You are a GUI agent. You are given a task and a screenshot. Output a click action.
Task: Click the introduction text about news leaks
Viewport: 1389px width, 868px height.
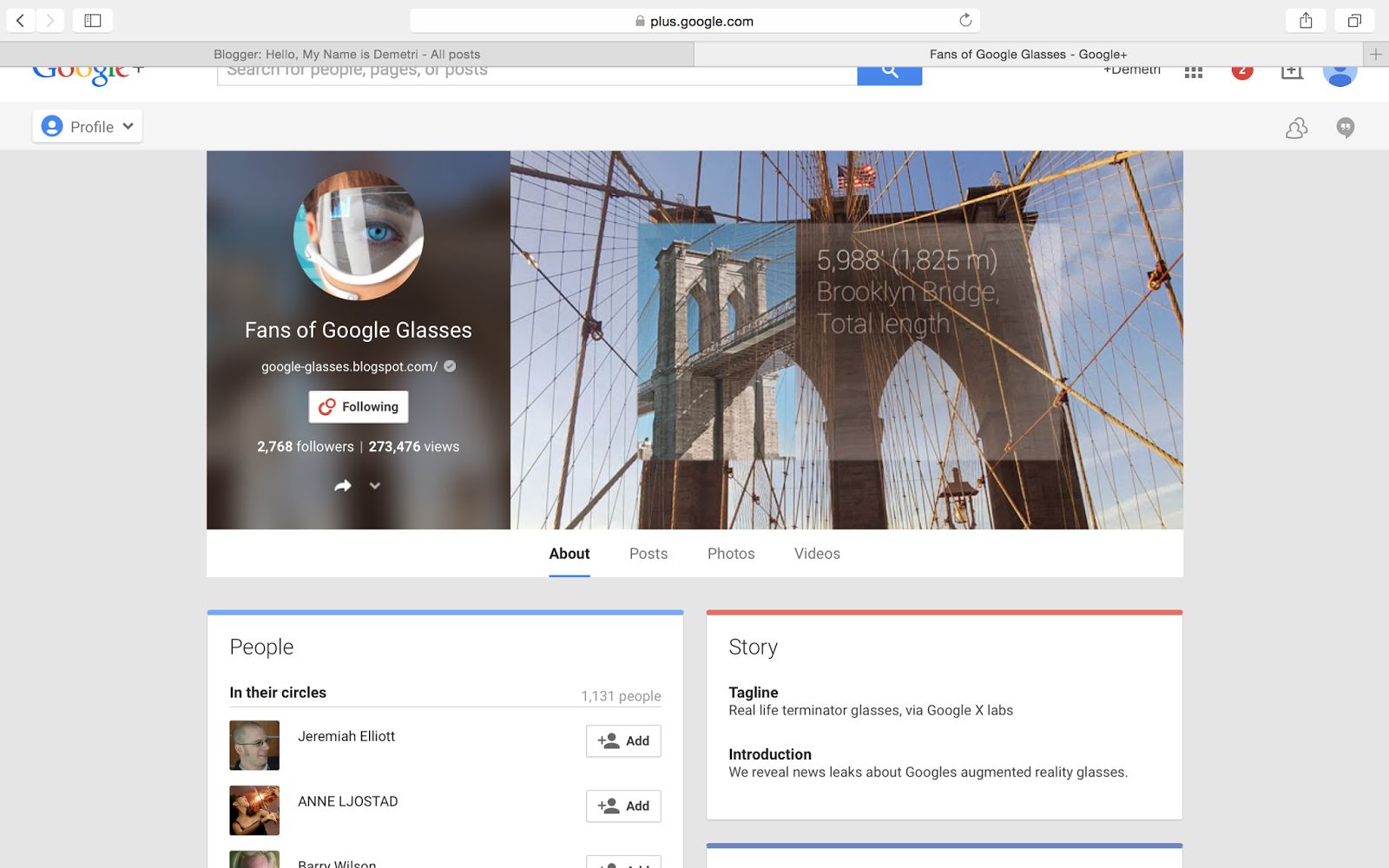pyautogui.click(x=928, y=773)
